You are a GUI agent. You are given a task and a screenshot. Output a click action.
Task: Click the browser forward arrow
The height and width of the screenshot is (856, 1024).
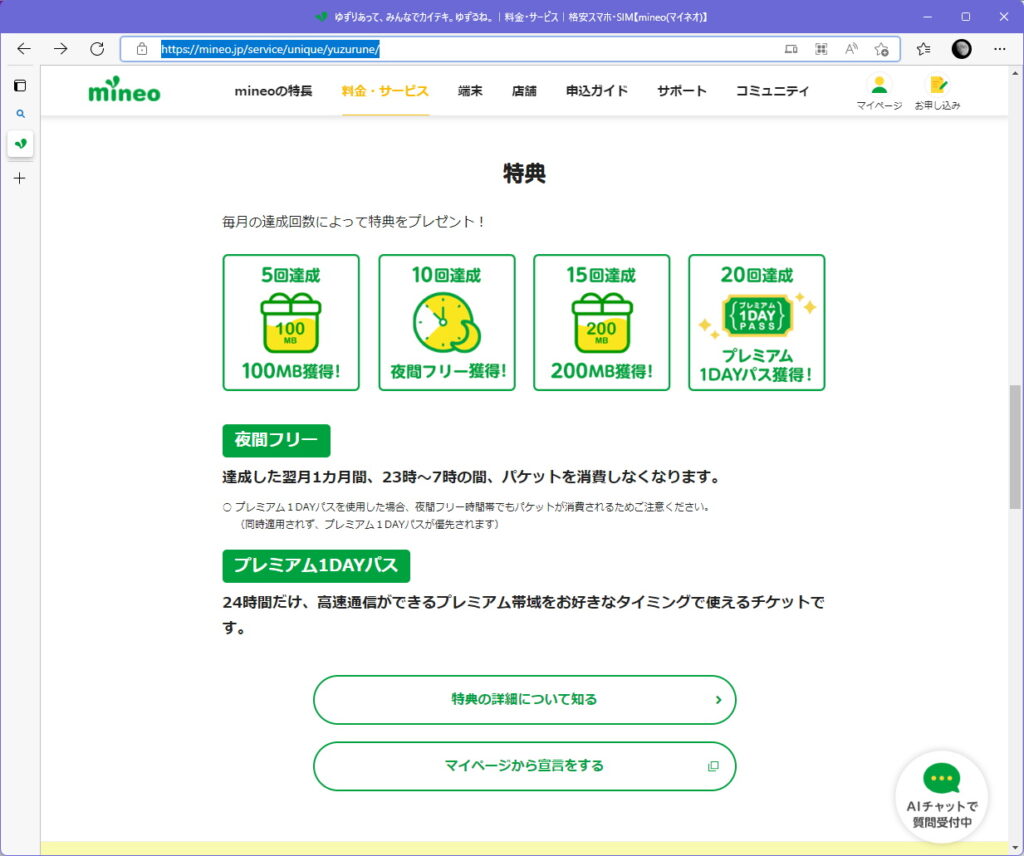click(61, 49)
